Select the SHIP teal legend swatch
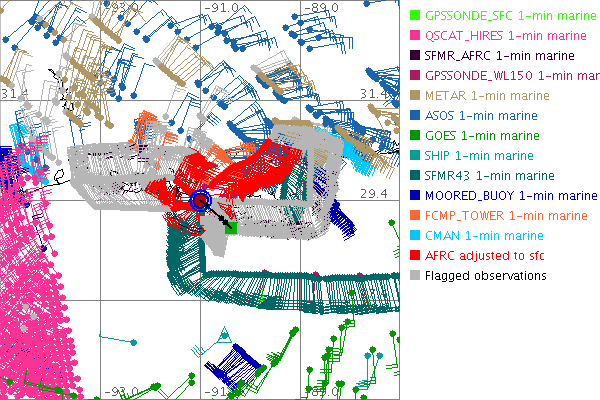 pos(415,156)
